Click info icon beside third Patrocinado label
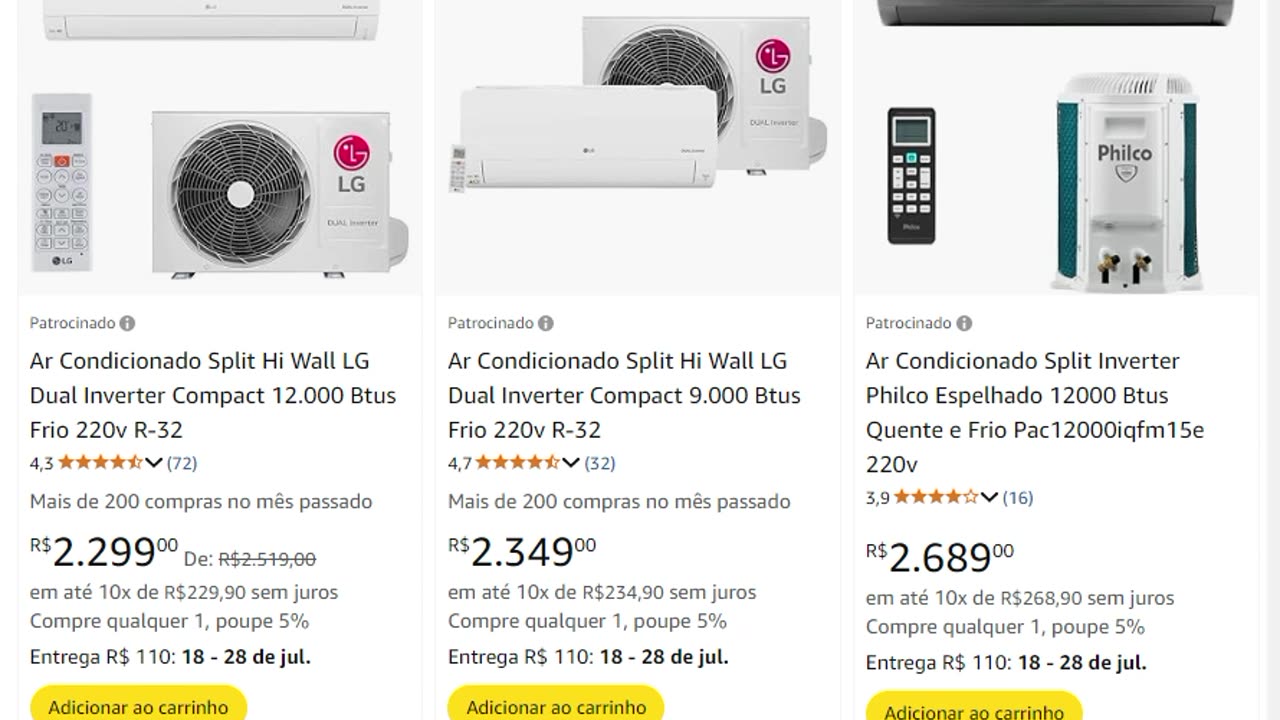The width and height of the screenshot is (1280, 720). click(964, 323)
